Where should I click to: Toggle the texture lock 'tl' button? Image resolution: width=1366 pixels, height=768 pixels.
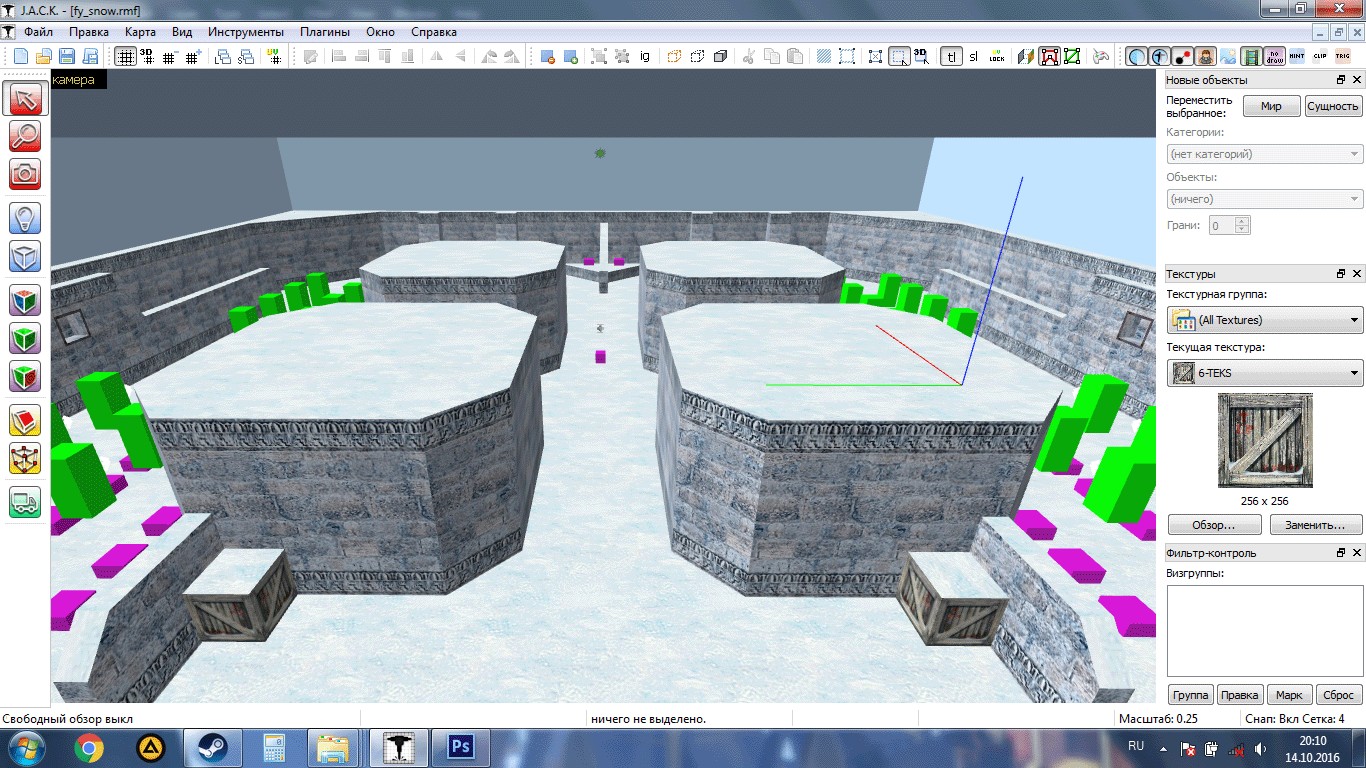click(x=951, y=57)
